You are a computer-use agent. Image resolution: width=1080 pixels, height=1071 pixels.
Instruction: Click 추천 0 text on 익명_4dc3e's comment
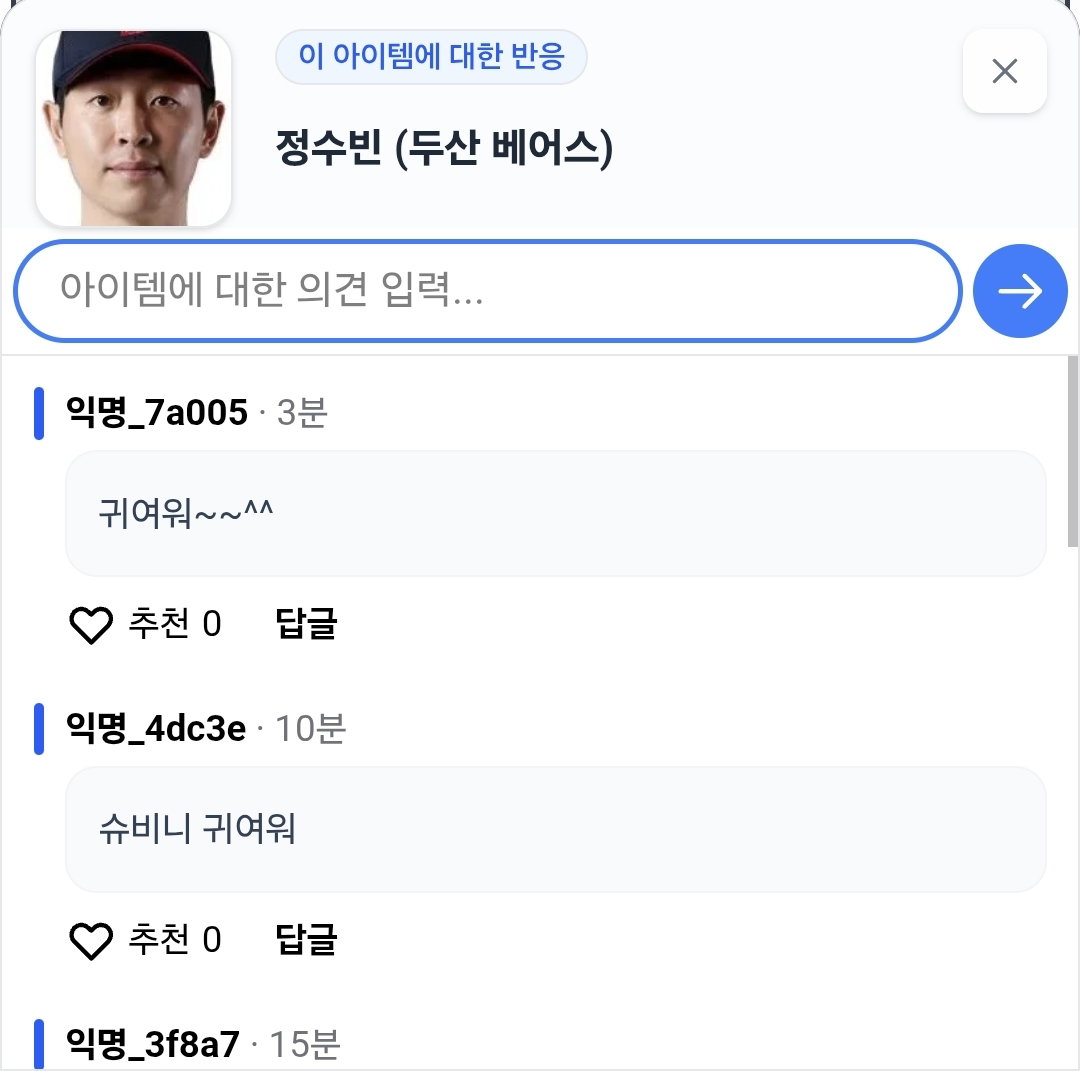(x=175, y=939)
